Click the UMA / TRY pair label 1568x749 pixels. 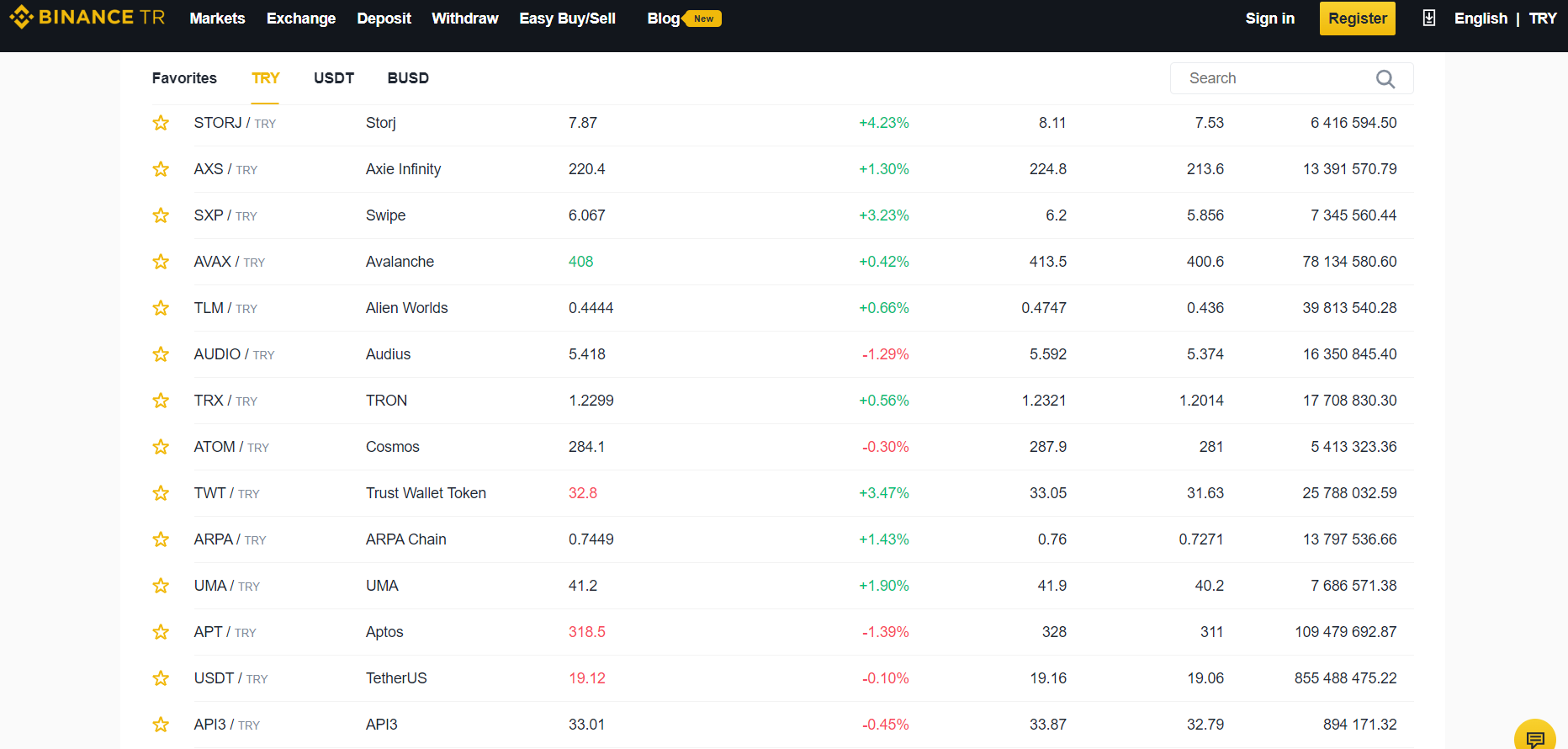coord(226,586)
